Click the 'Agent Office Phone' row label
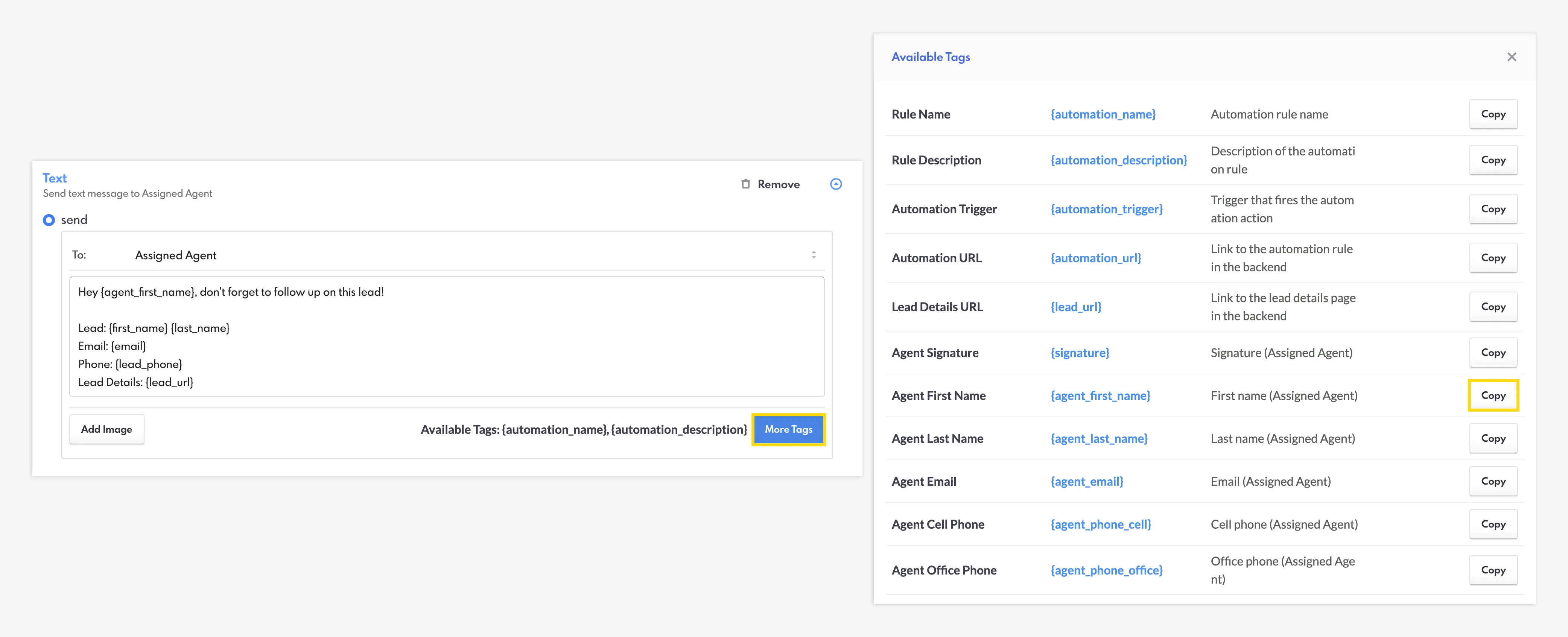Viewport: 1568px width, 637px height. click(x=943, y=571)
